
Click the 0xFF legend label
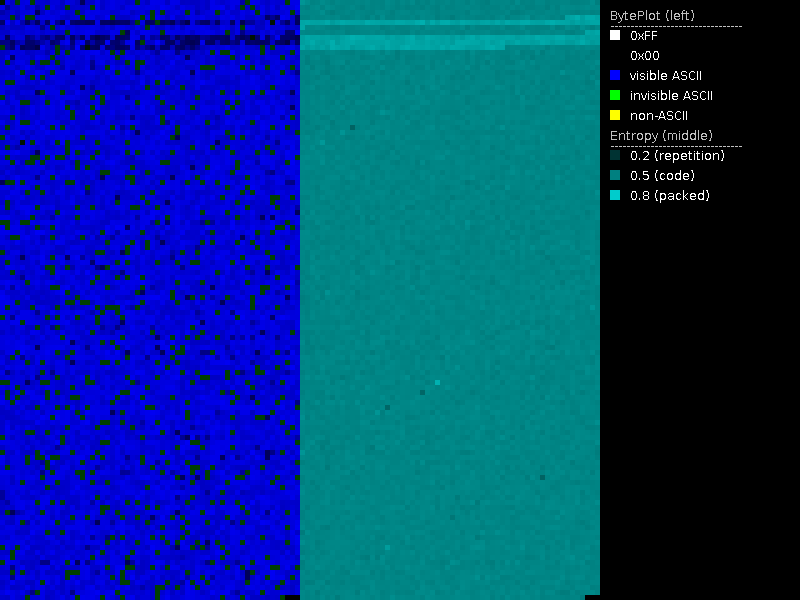coord(644,35)
